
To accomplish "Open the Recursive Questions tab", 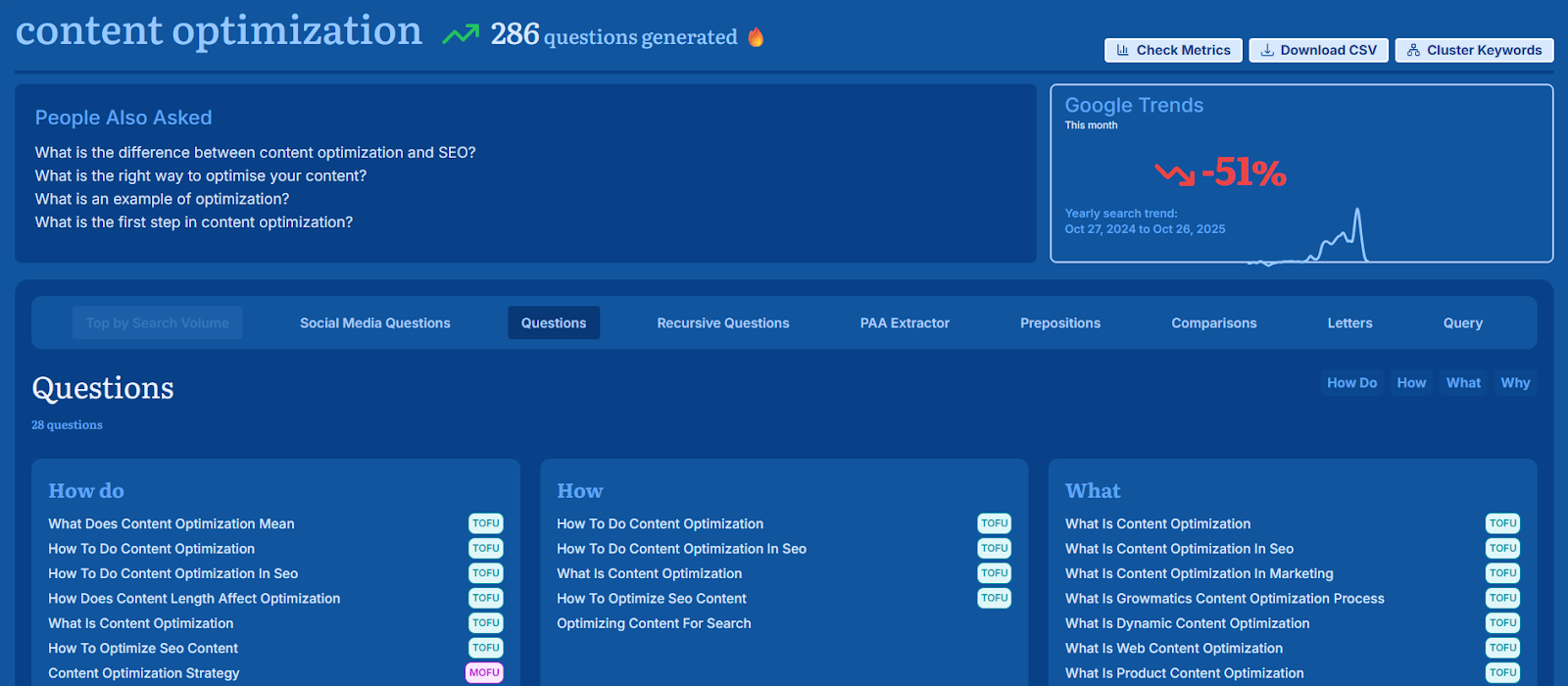I will (x=722, y=323).
